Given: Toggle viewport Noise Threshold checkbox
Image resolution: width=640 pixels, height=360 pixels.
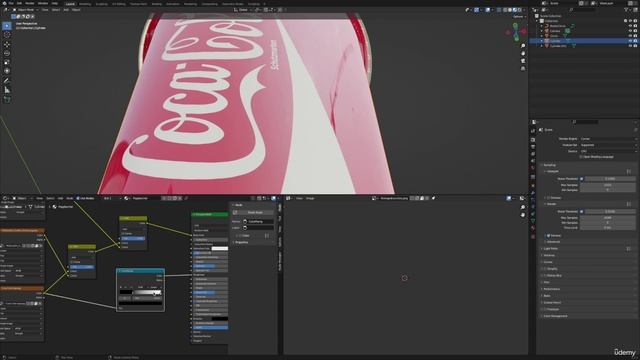Looking at the screenshot, I should (582, 179).
